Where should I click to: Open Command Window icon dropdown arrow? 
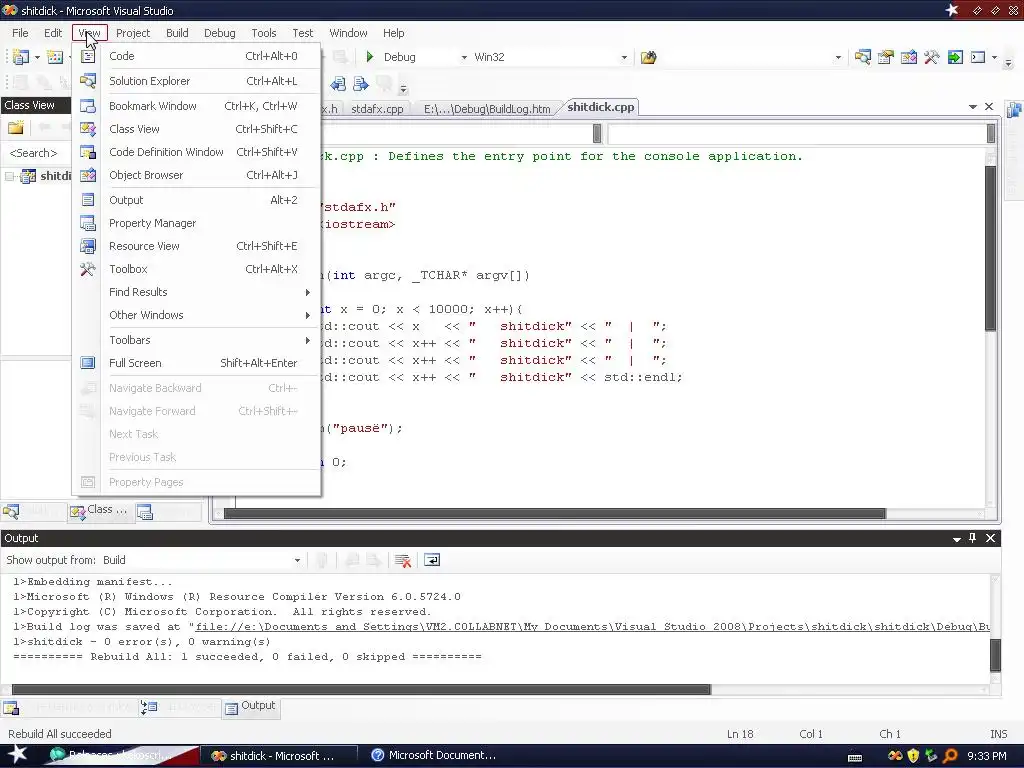995,57
